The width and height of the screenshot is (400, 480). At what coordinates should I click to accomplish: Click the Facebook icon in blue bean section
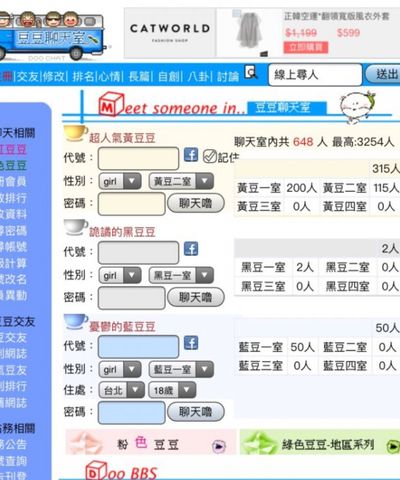click(191, 343)
